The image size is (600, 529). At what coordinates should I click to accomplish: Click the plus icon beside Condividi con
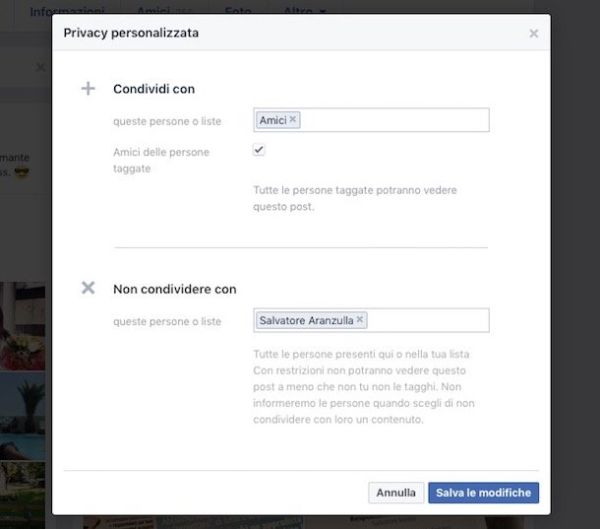pyautogui.click(x=88, y=89)
